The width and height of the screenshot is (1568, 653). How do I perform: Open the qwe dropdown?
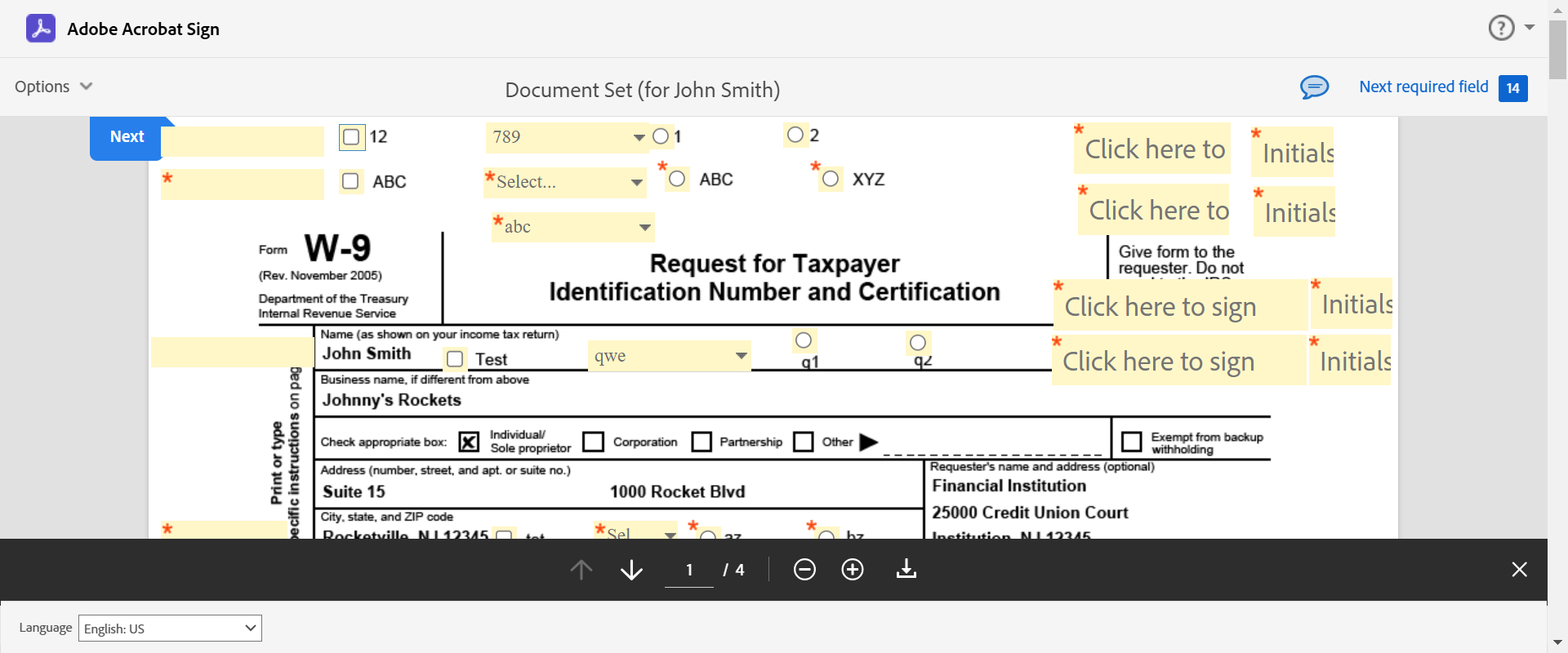point(669,356)
